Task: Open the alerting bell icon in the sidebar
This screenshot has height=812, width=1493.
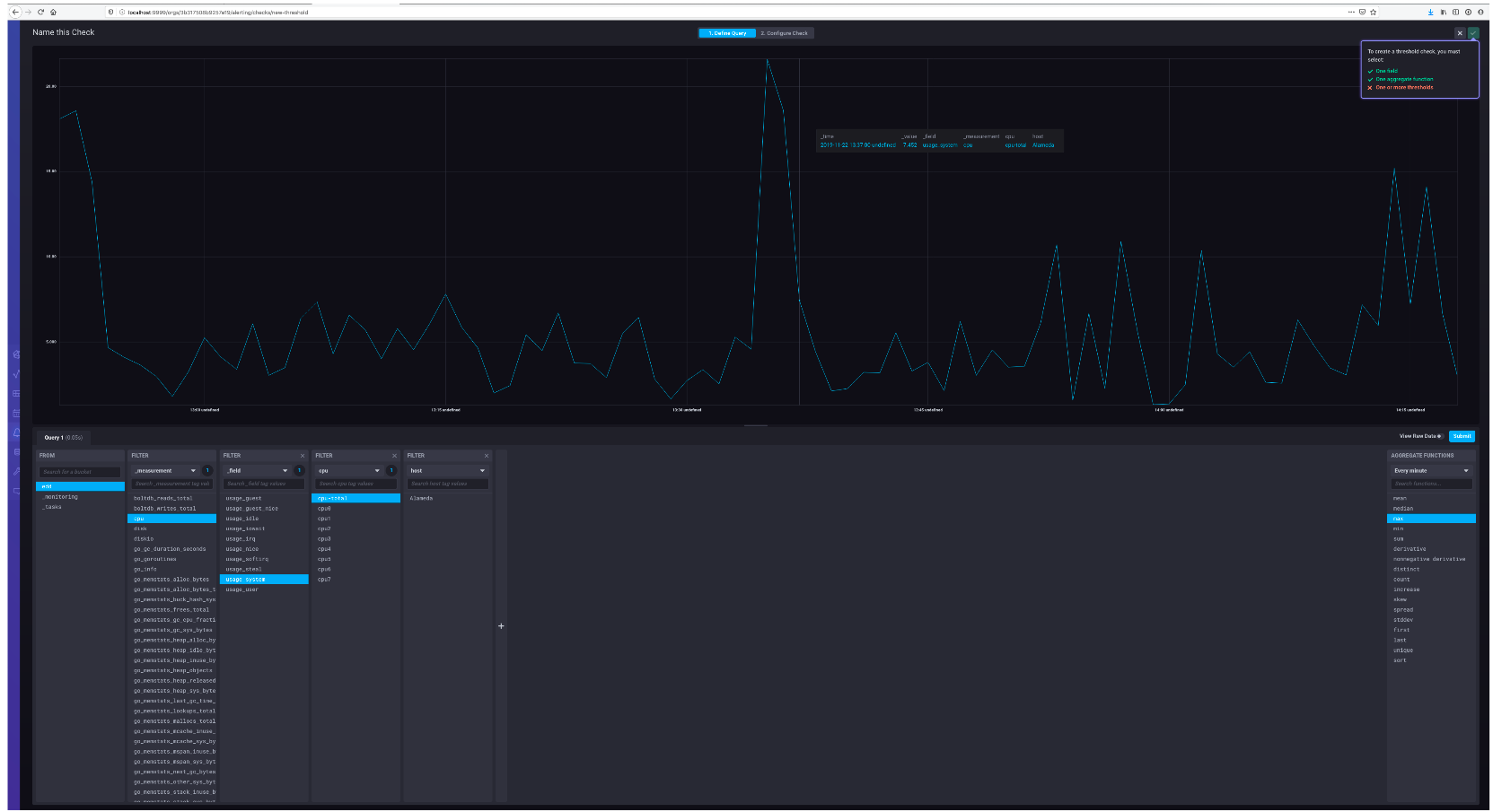Action: tap(16, 432)
